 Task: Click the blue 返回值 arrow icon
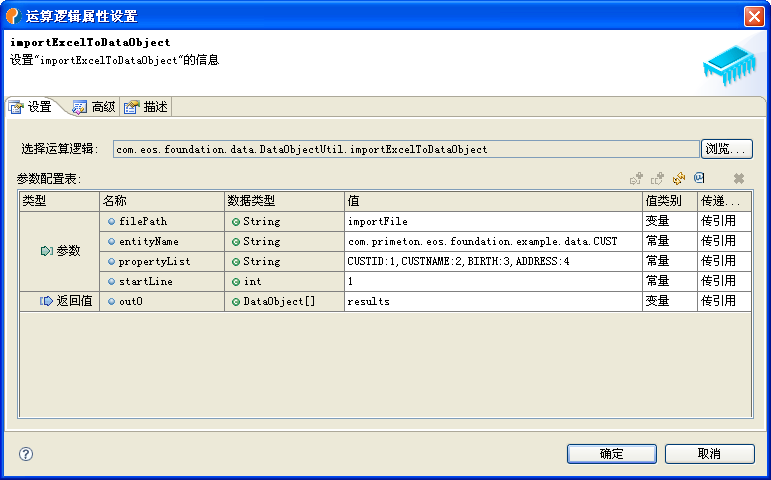coord(46,301)
